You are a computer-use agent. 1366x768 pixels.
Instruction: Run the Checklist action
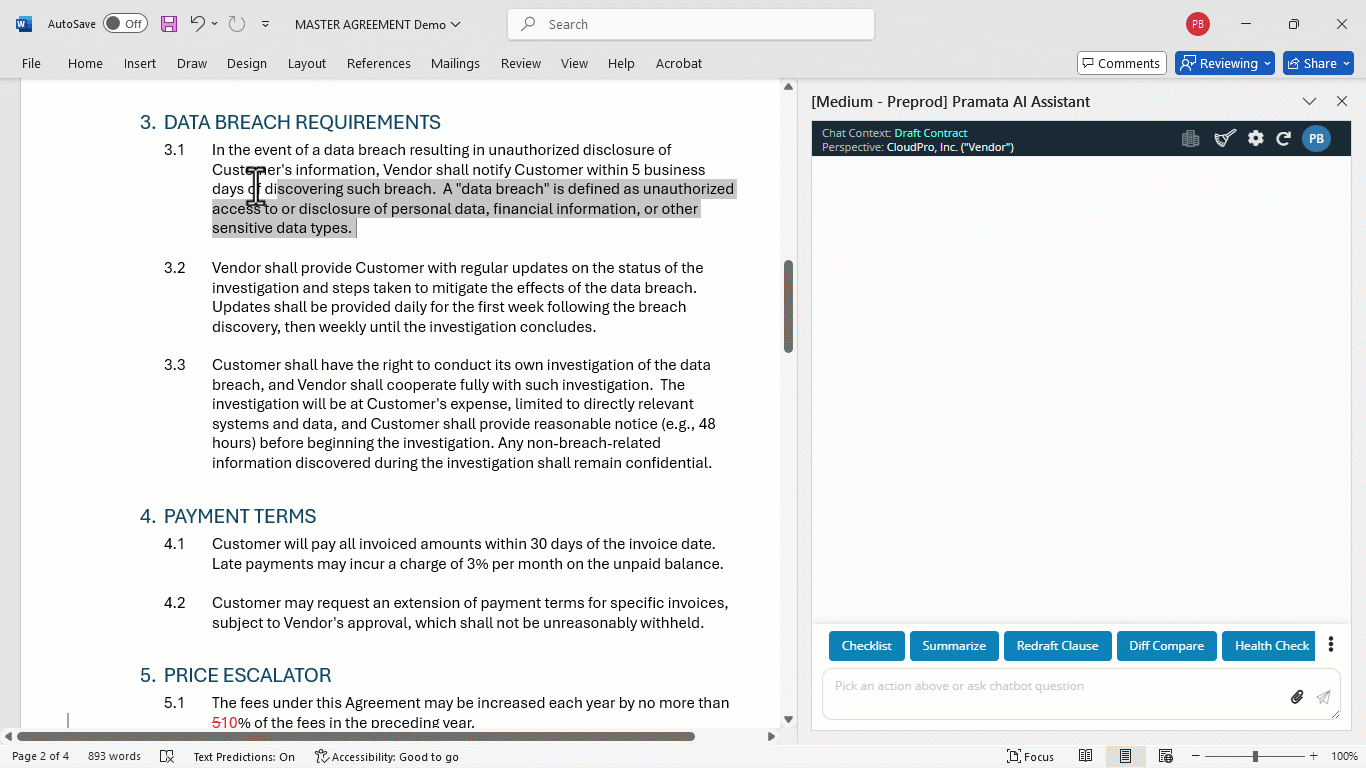[x=866, y=646]
